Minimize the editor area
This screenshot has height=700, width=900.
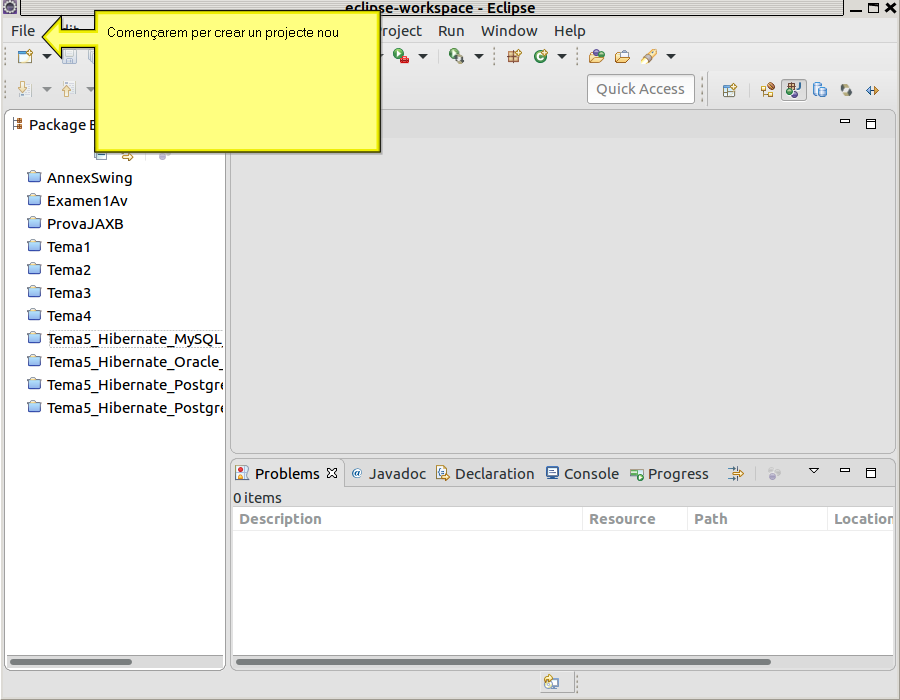tap(845, 122)
